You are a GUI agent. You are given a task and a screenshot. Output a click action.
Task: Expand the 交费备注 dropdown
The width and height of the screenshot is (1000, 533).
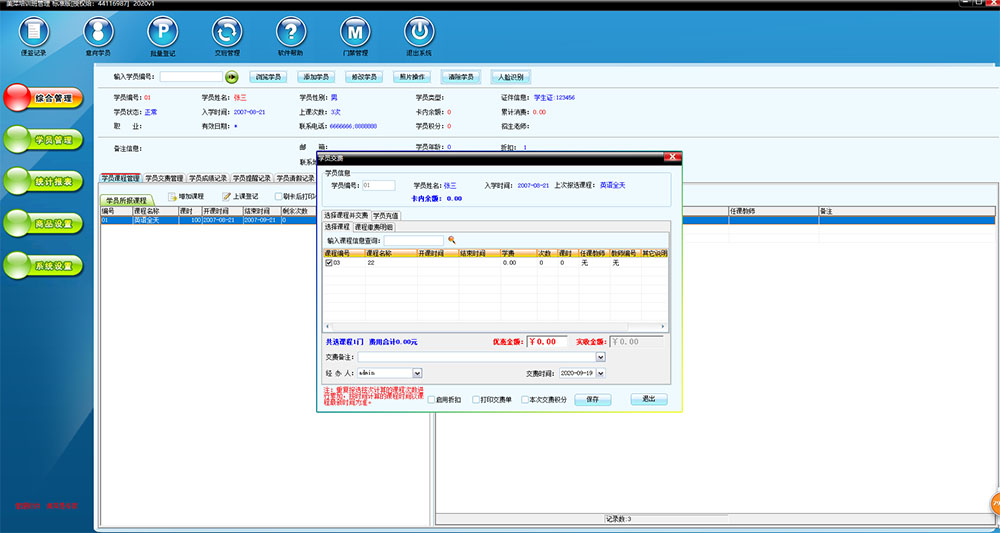(600, 356)
